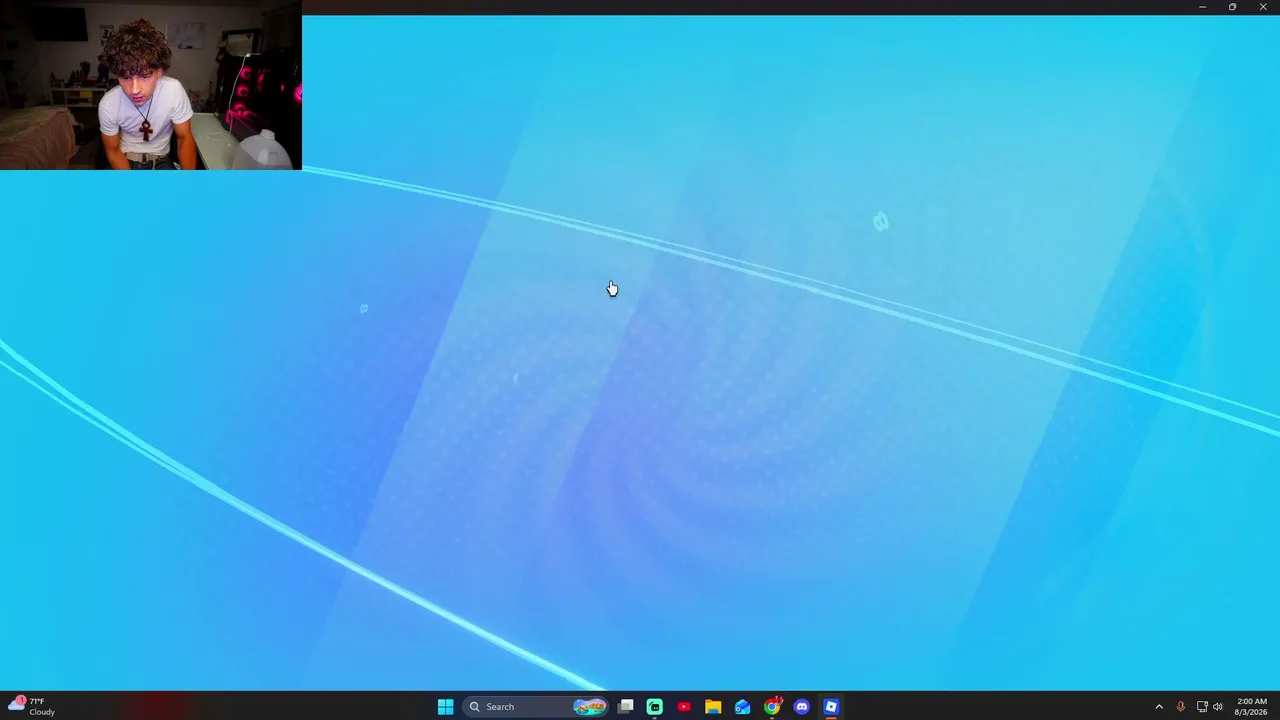Open File Explorer from the taskbar
Screen dimensions: 1280x720
(713, 707)
